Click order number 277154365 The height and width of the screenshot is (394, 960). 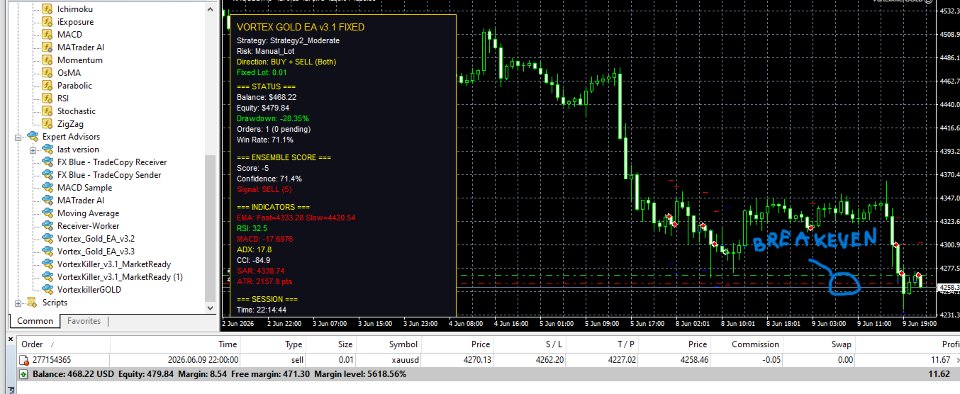point(51,361)
